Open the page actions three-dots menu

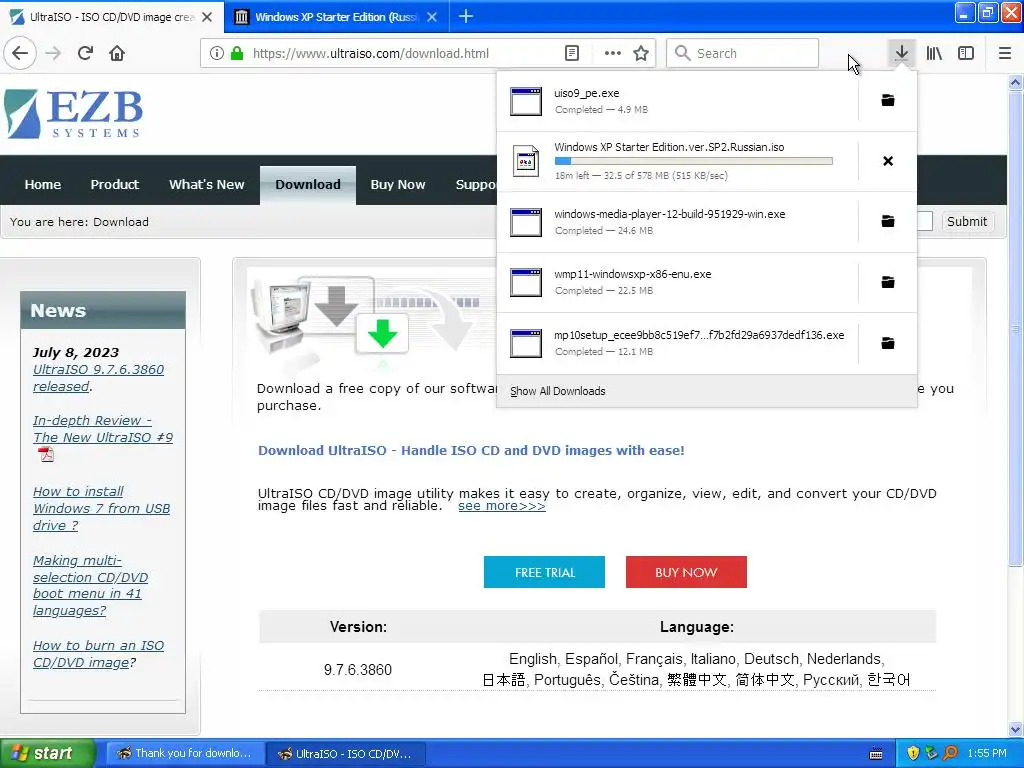pyautogui.click(x=613, y=53)
